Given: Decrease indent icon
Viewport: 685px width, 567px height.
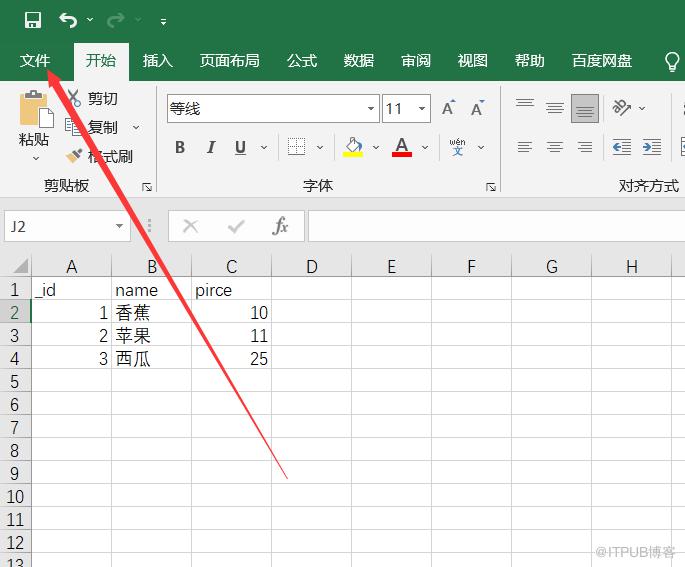Looking at the screenshot, I should (622, 147).
